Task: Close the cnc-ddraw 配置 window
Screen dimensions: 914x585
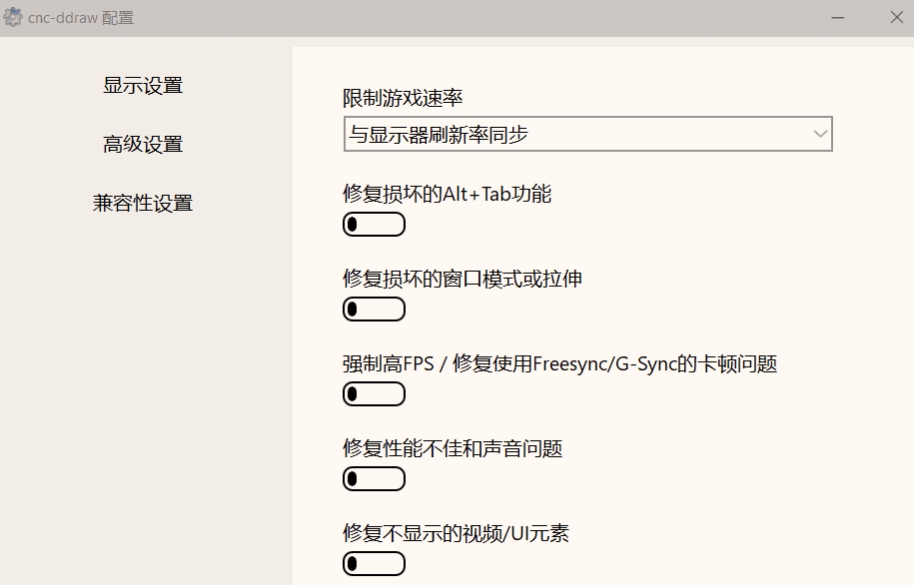Action: 897,17
